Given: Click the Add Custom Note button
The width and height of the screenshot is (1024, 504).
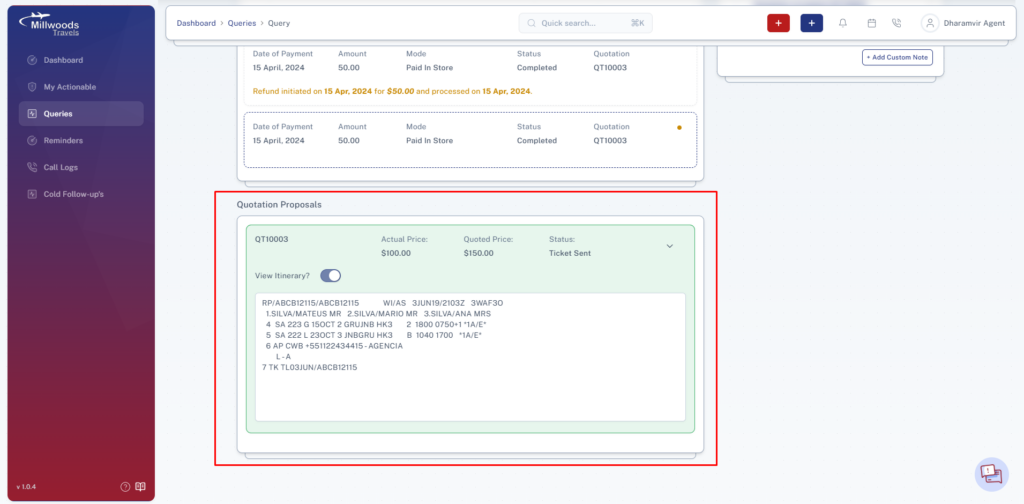Looking at the screenshot, I should 897,57.
